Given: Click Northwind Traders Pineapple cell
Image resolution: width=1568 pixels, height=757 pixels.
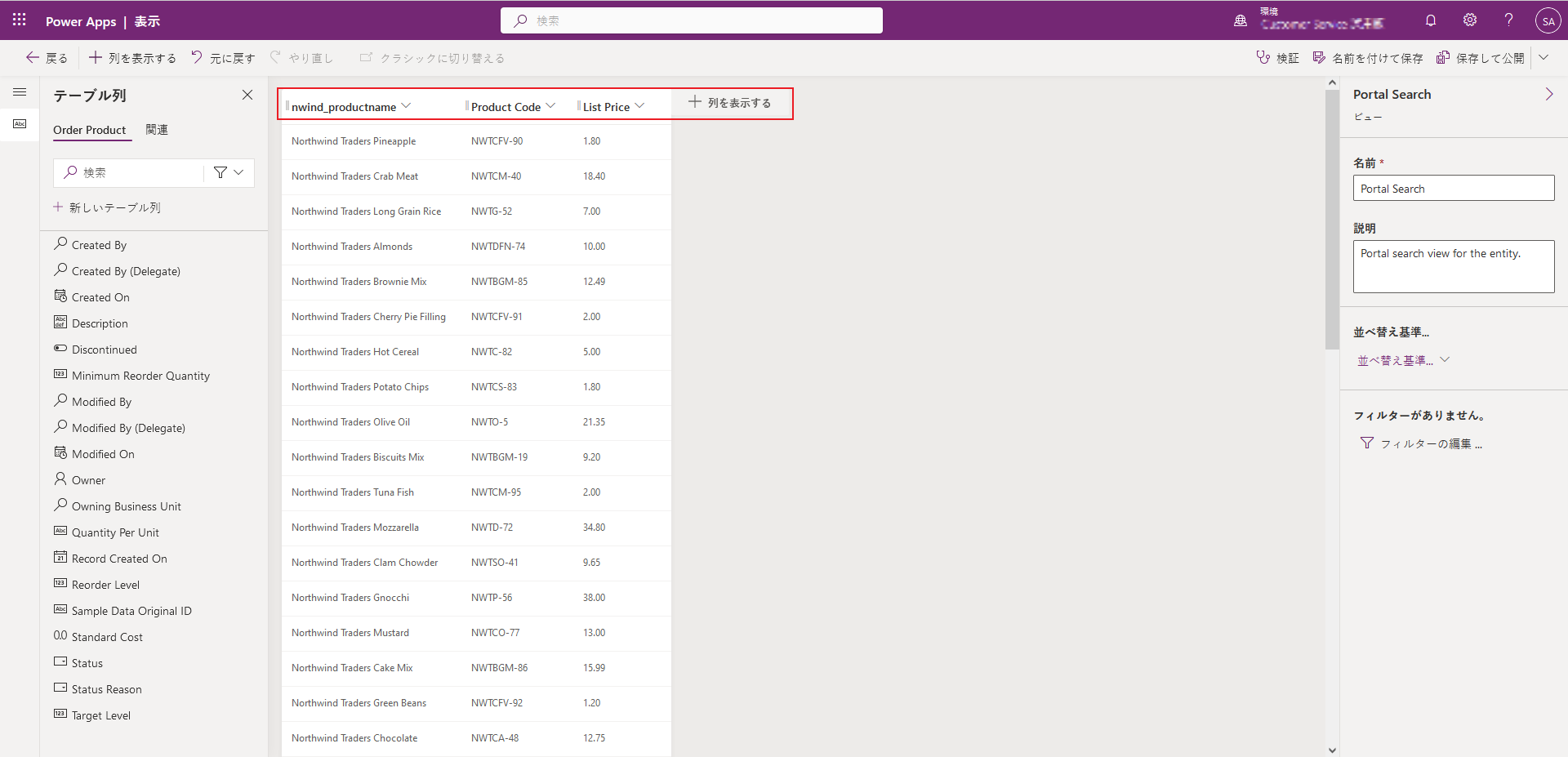Looking at the screenshot, I should (354, 141).
